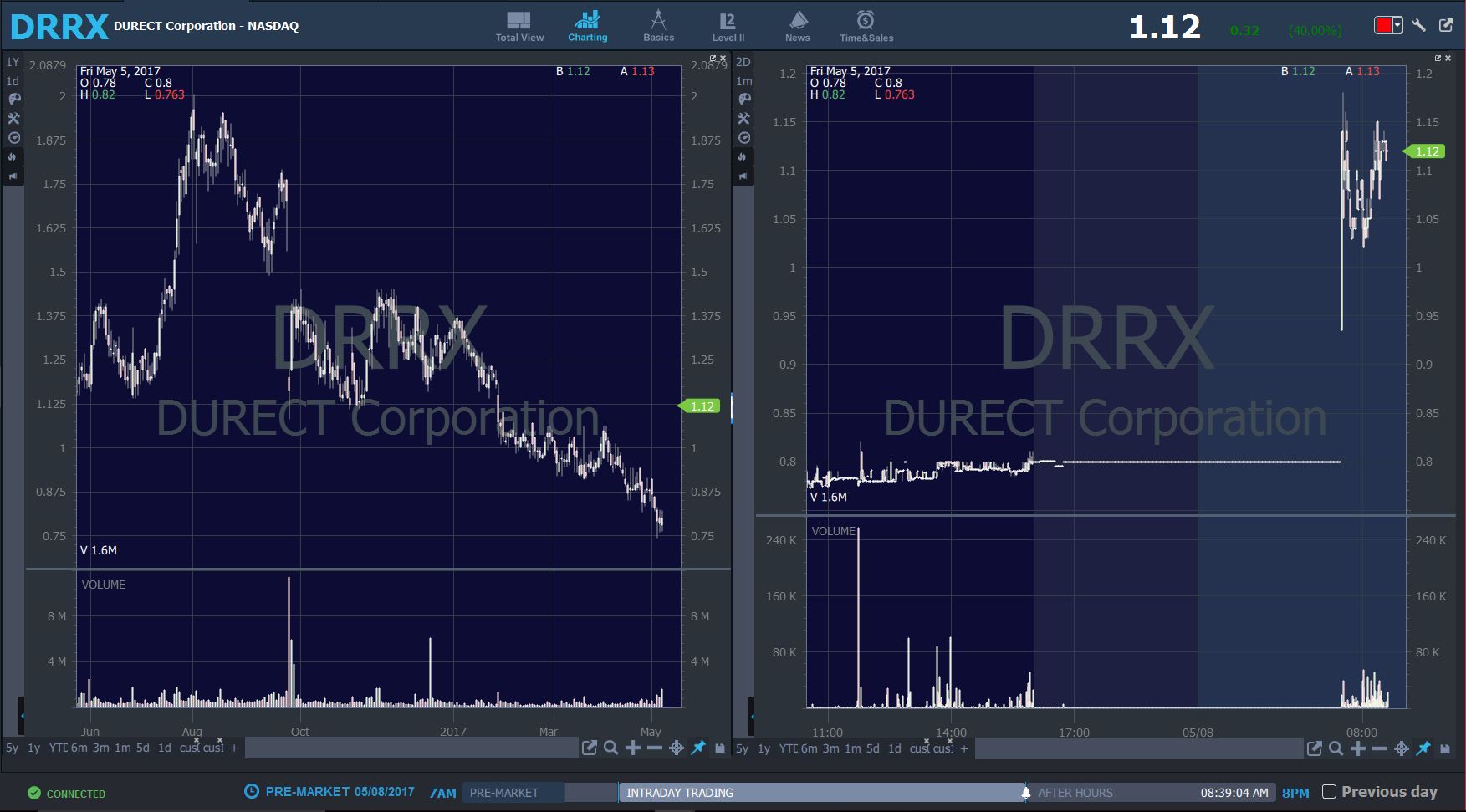
Task: Select 1y range on right chart
Action: (764, 748)
